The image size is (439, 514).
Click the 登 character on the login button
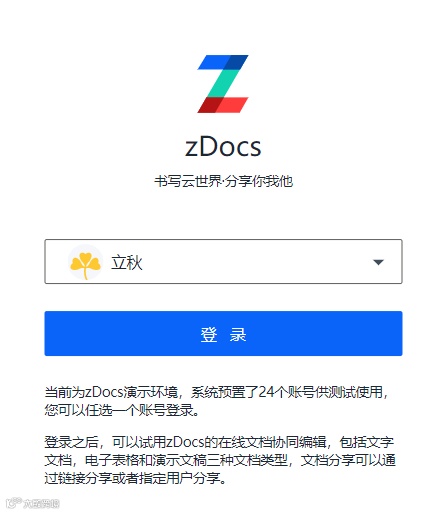[x=209, y=334]
